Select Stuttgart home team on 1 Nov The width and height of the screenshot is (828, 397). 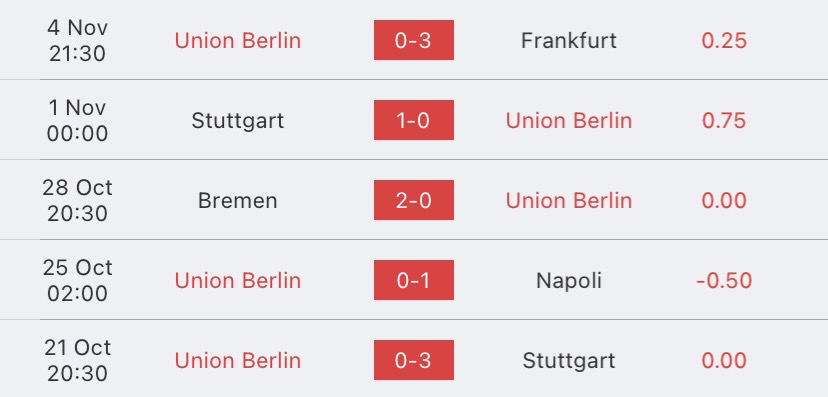pos(238,121)
